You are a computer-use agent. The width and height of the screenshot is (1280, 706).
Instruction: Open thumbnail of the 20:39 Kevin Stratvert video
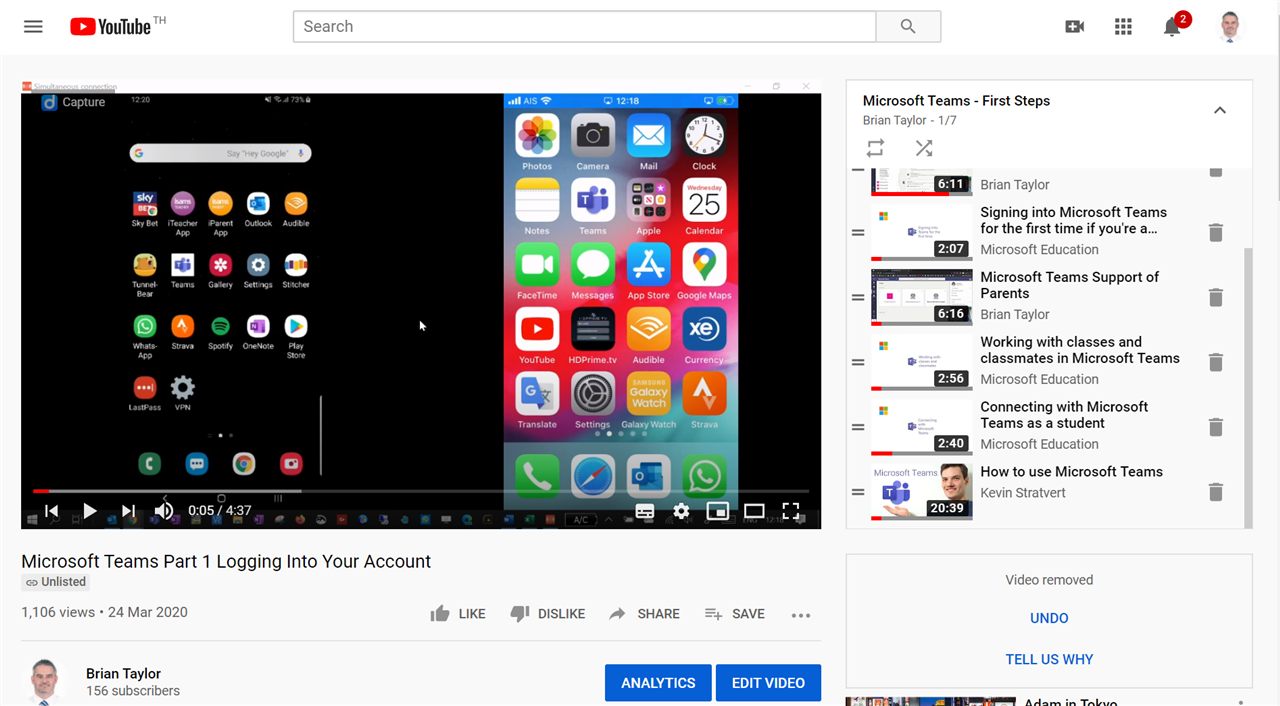[x=922, y=492]
